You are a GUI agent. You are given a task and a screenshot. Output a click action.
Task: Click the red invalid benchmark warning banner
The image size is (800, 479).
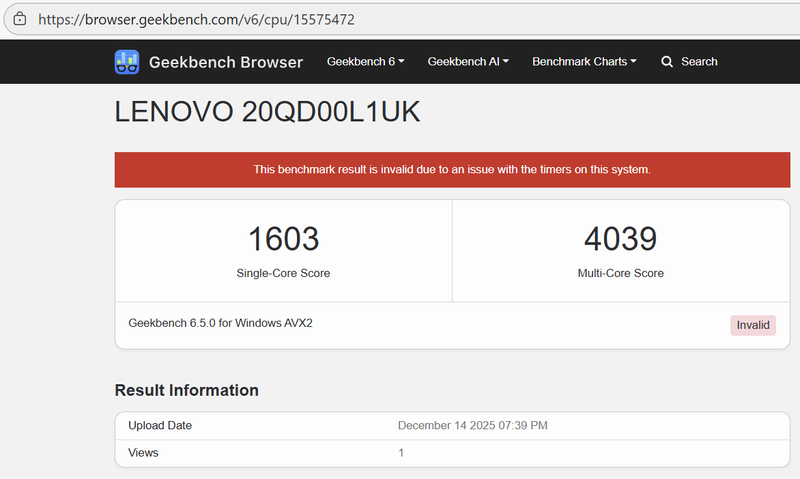(452, 169)
